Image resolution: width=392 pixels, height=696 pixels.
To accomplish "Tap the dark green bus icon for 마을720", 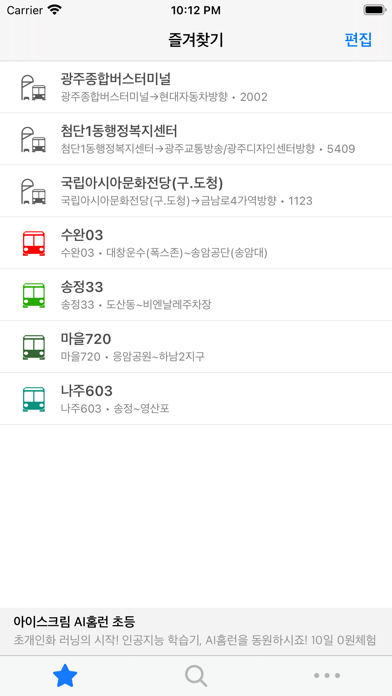I will 34,347.
